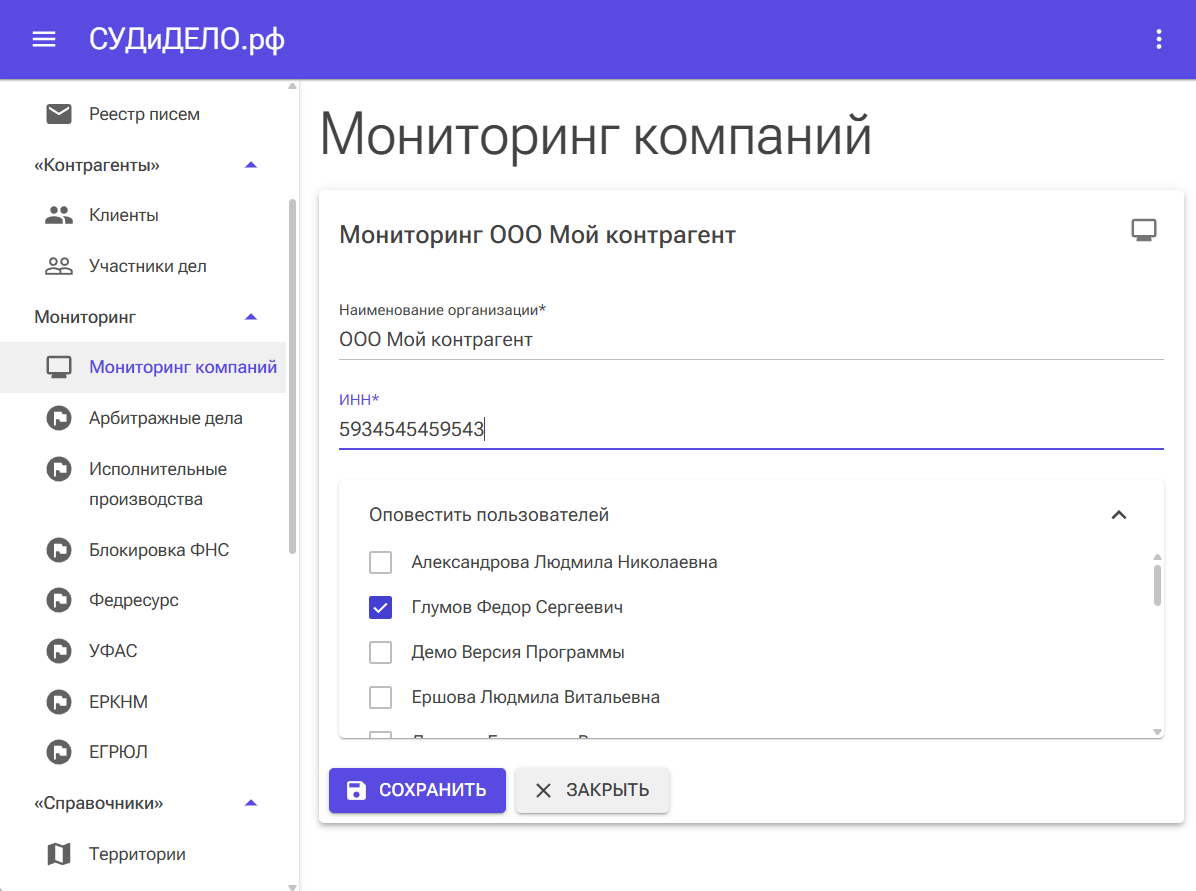1196x891 pixels.
Task: Check the Александрова Людмила Николаевна checkbox
Action: coord(380,562)
